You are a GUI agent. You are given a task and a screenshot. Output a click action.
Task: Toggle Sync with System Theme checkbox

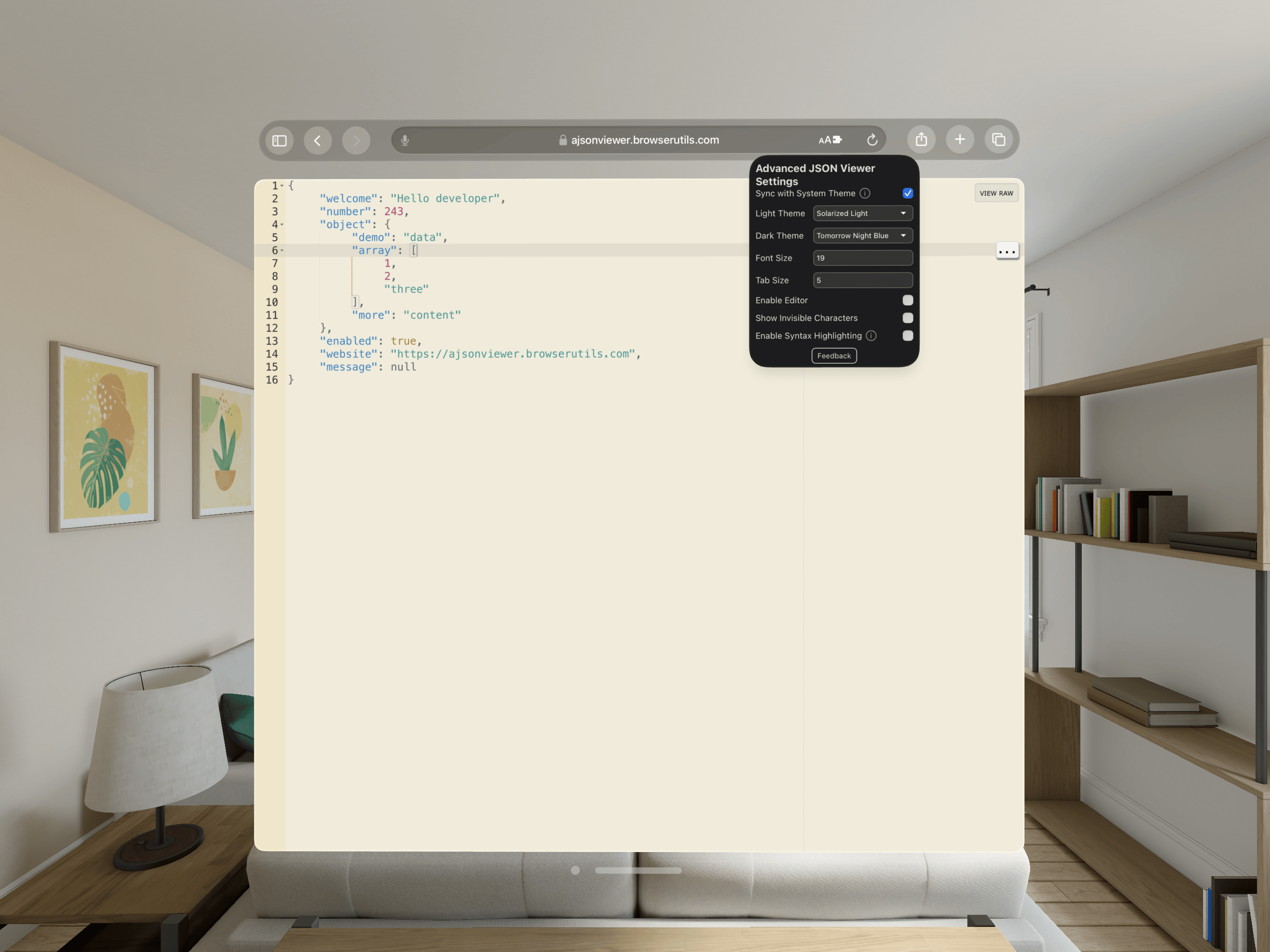pos(907,193)
